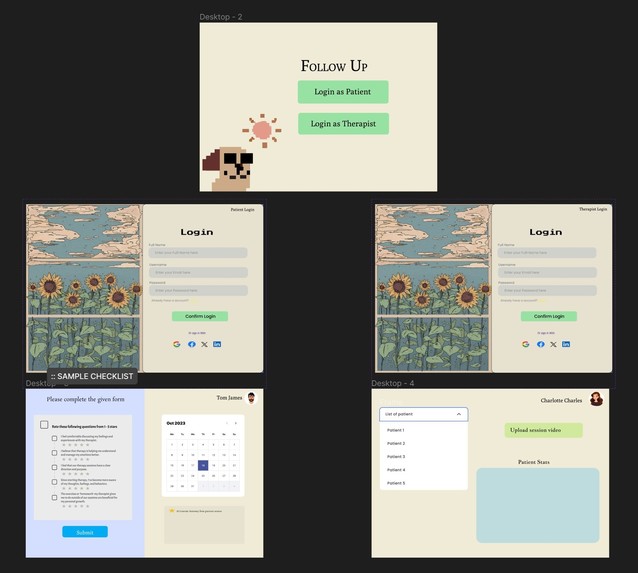
Task: Select sunflower illustration in Therapist Login frame
Action: point(433,288)
